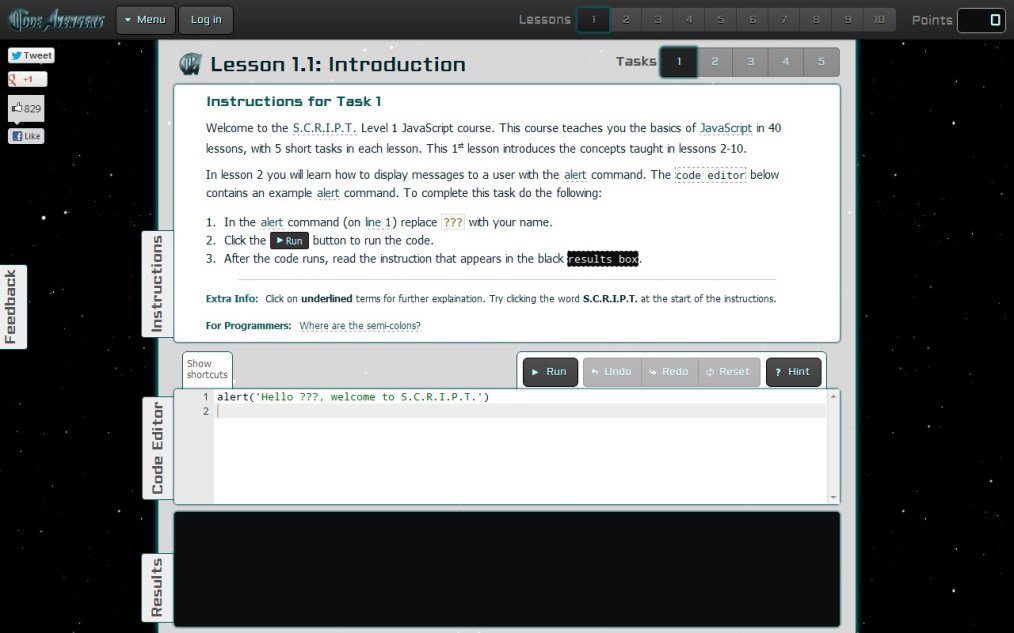Collapse the Code Editor side tab

(x=157, y=448)
